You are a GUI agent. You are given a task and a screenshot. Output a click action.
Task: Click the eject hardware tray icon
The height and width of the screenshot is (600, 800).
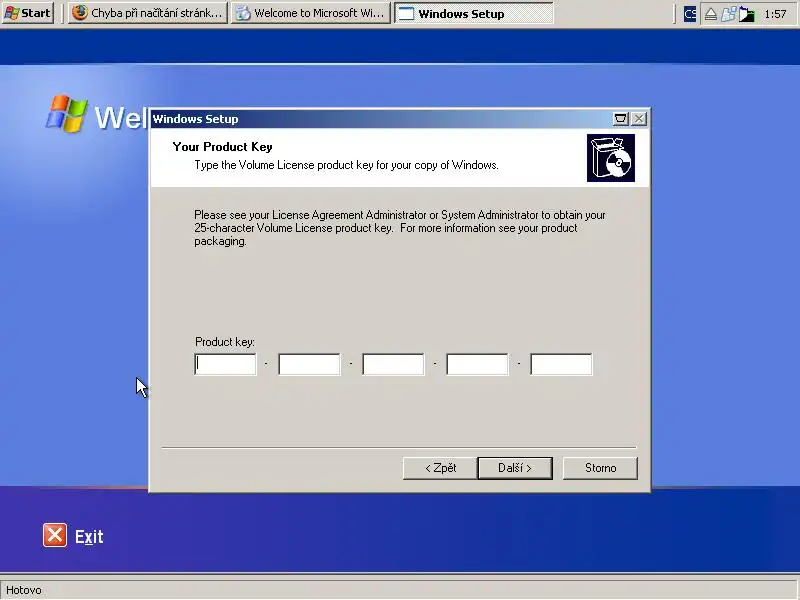point(711,14)
